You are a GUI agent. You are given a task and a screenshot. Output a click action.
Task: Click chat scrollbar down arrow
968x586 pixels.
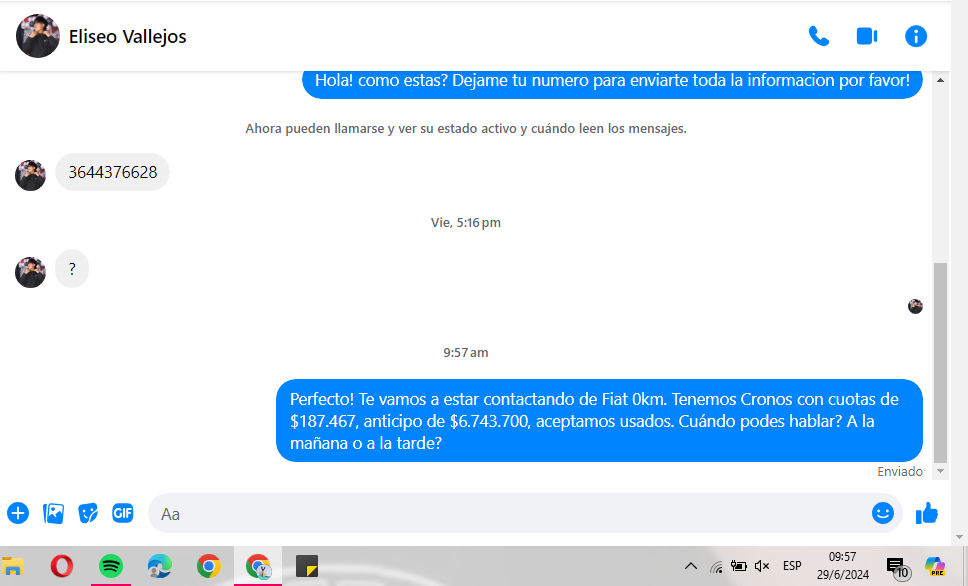pos(940,471)
